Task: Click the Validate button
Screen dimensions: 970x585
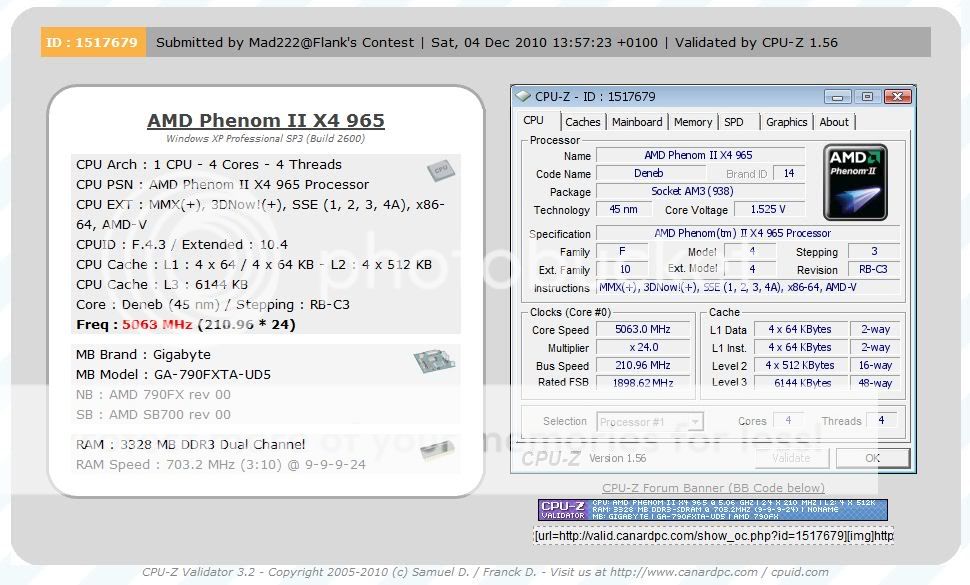Action: tap(792, 458)
